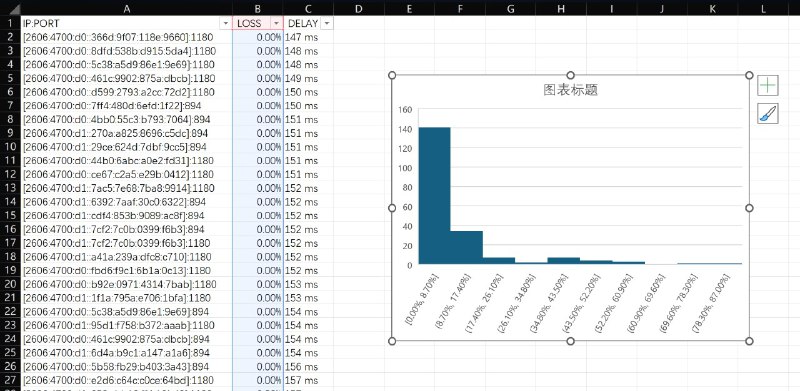800x391 pixels.
Task: Select the 0.00% loss cell in row 2
Action: (258, 37)
